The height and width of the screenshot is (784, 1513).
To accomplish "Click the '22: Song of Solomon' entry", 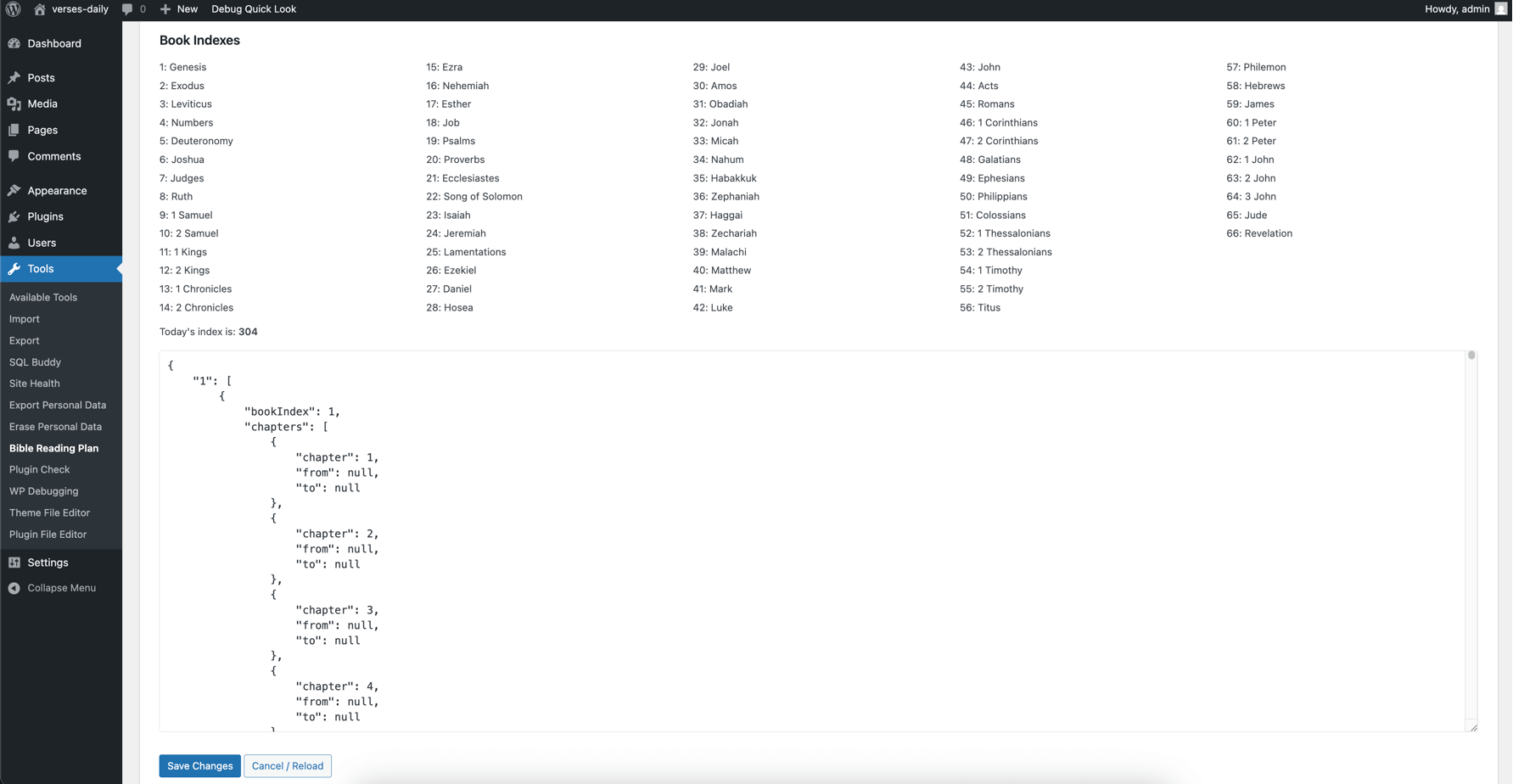I will point(474,196).
